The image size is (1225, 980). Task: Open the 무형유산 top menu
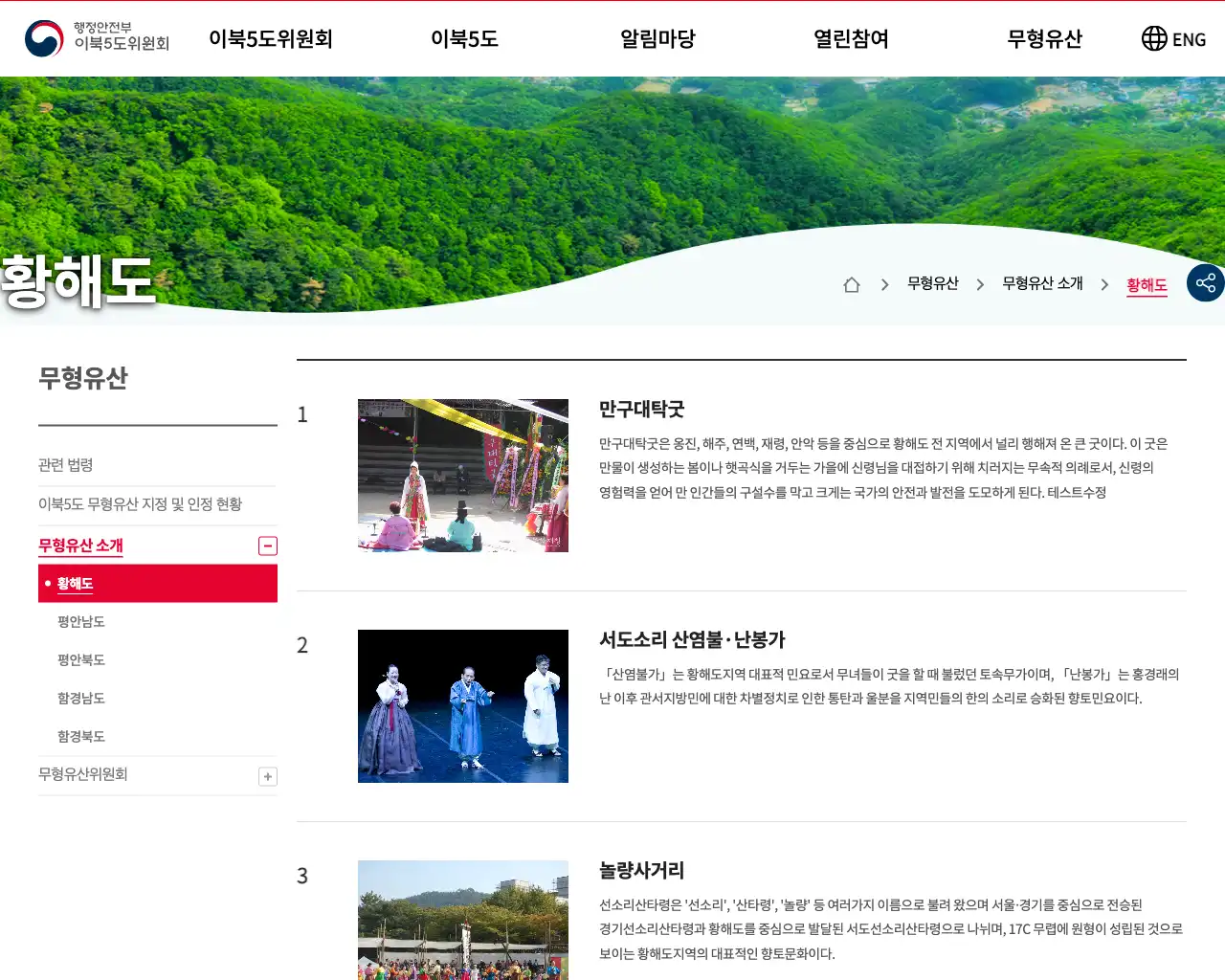point(1044,38)
